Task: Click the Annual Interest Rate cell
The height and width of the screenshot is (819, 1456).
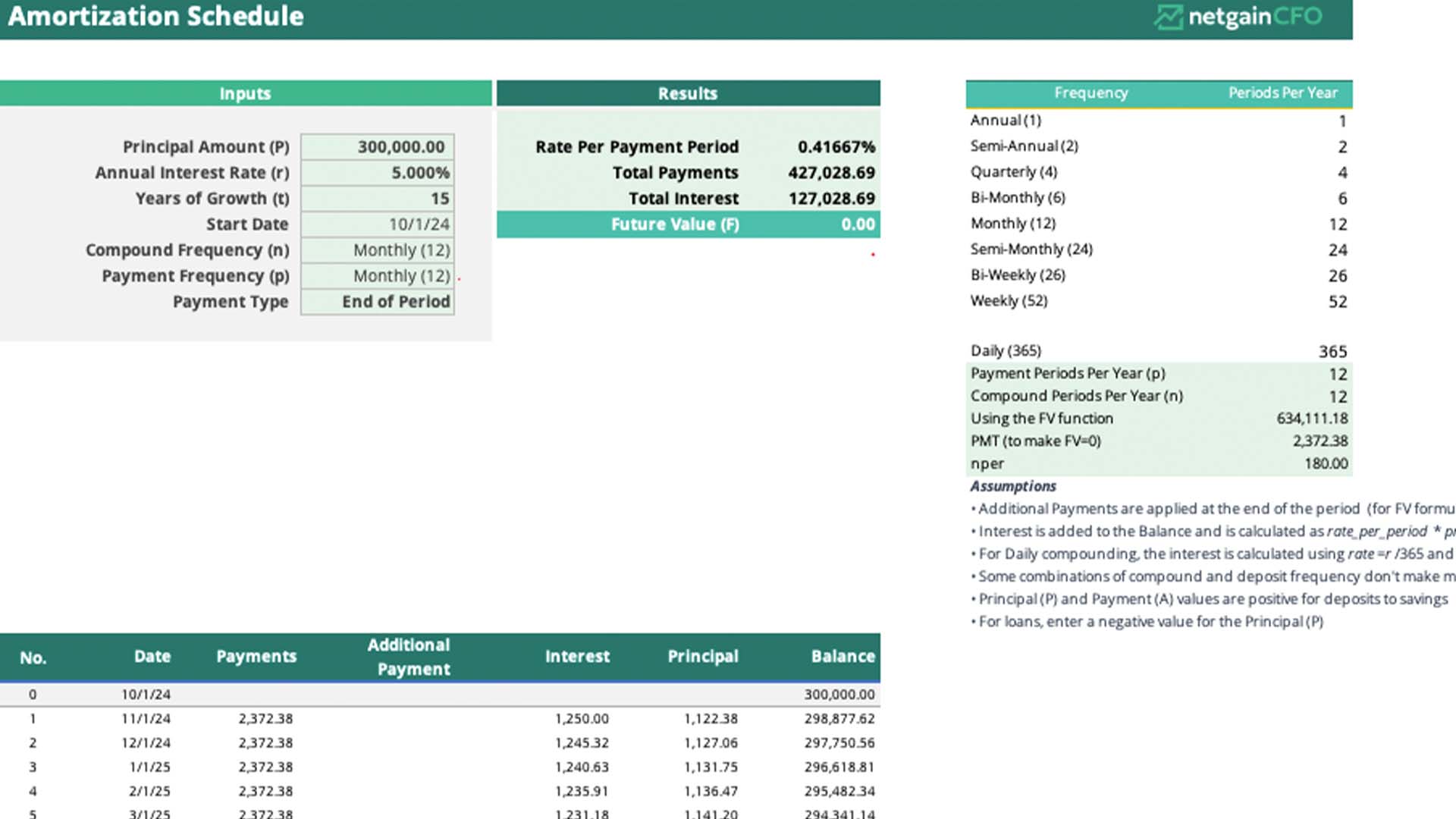Action: click(x=378, y=173)
